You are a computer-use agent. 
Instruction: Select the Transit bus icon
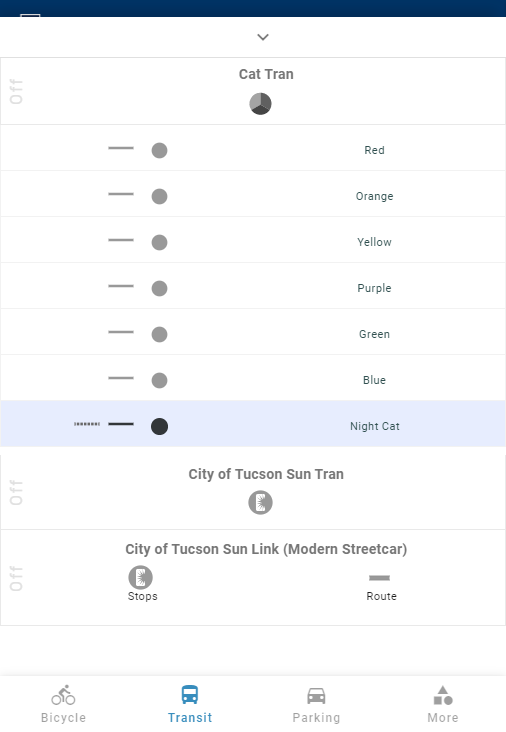(190, 695)
